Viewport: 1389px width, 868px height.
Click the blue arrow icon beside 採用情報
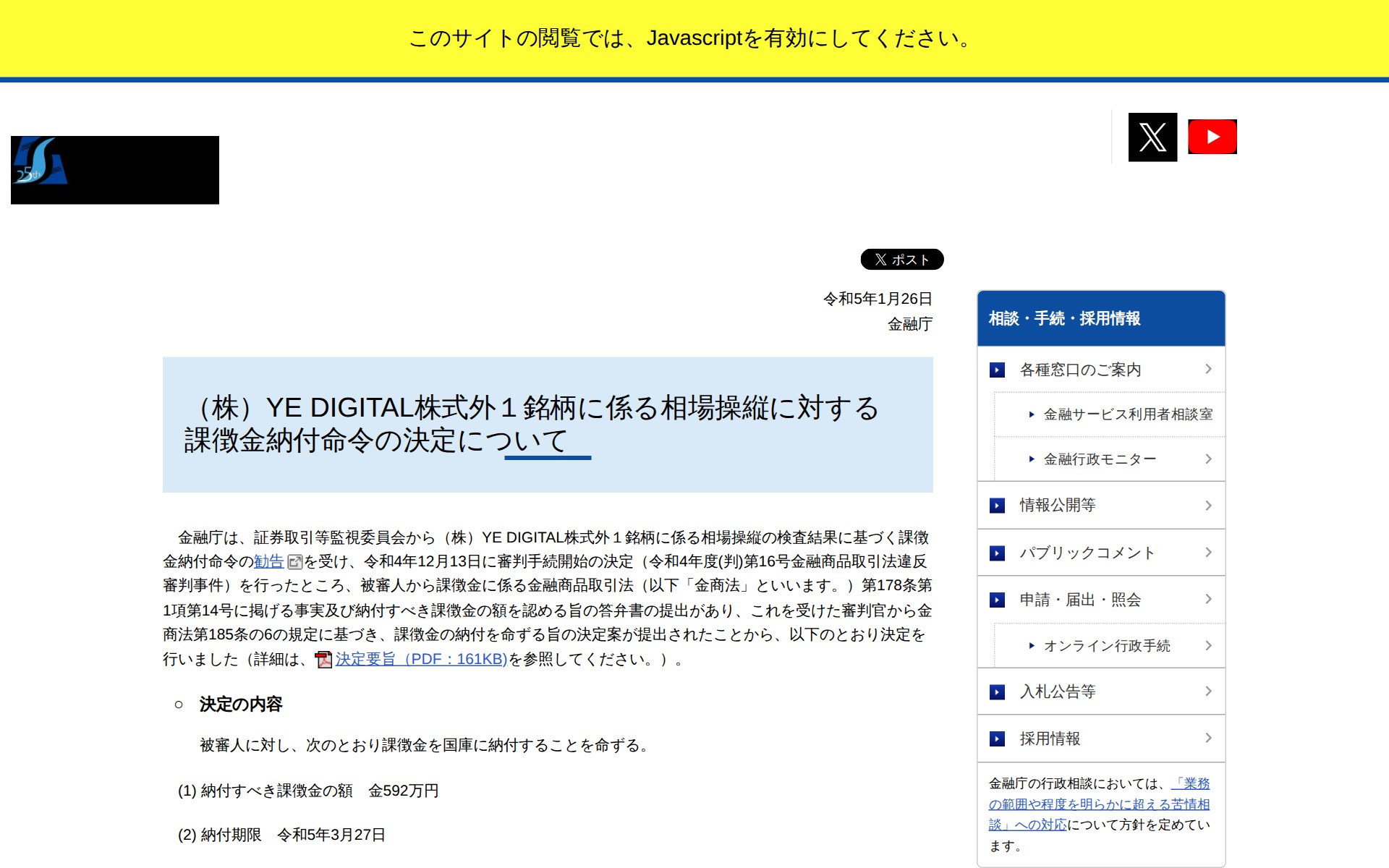998,739
